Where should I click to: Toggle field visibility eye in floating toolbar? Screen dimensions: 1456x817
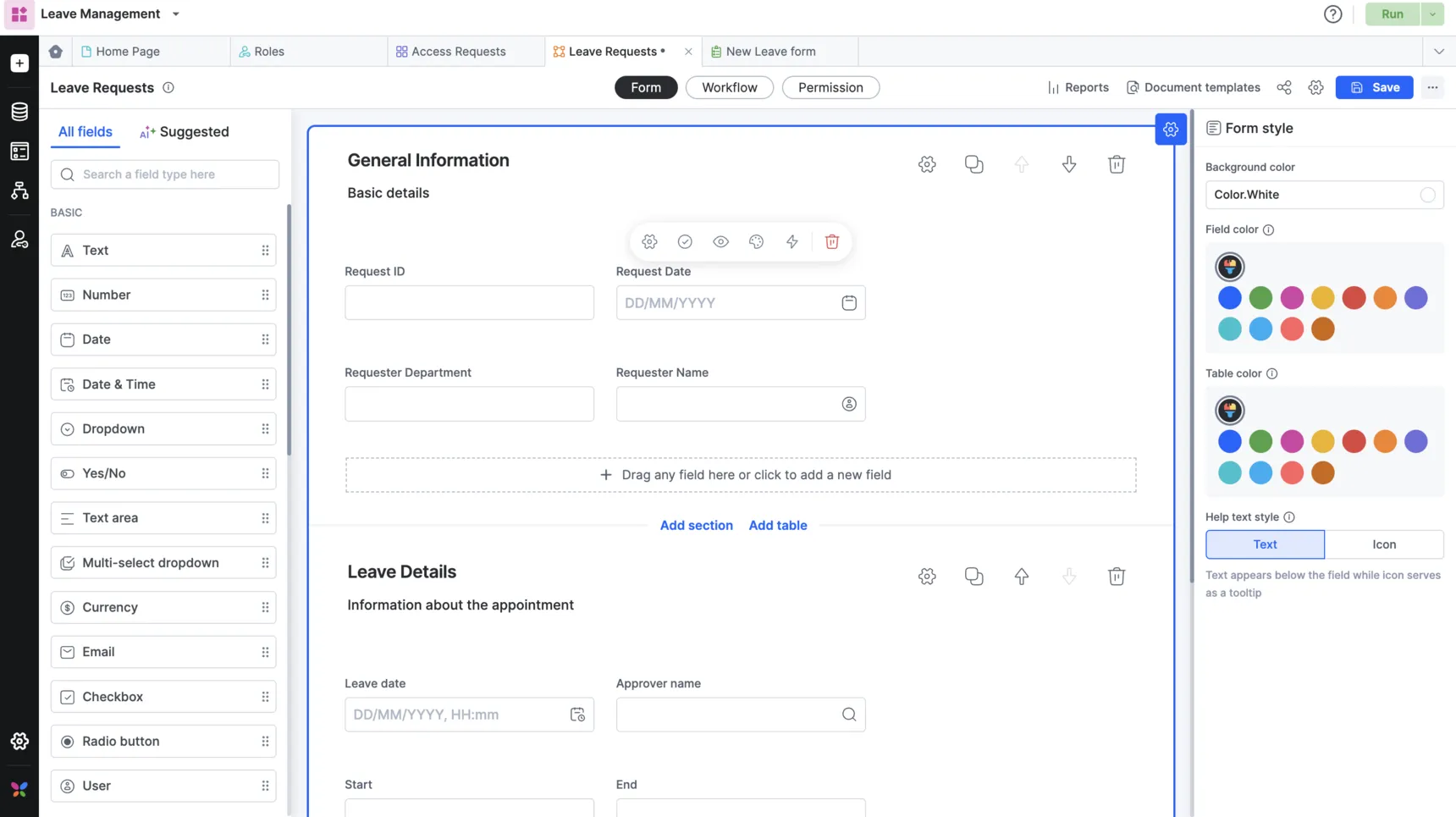(x=720, y=242)
